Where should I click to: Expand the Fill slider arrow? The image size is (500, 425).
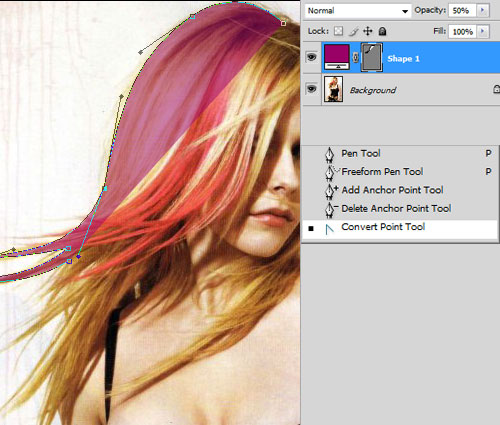click(x=483, y=32)
